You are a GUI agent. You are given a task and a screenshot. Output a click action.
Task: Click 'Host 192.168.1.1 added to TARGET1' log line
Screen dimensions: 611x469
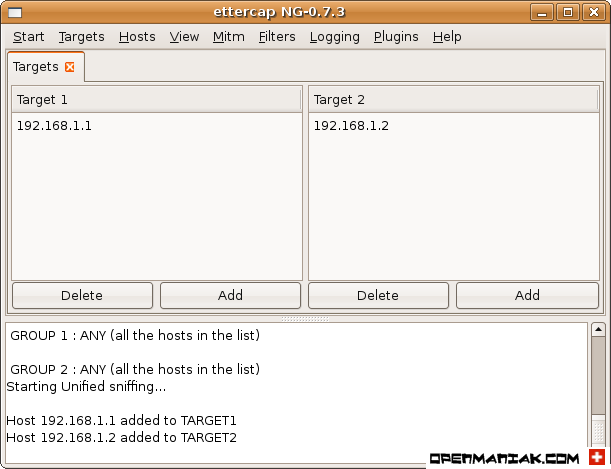tap(121, 420)
